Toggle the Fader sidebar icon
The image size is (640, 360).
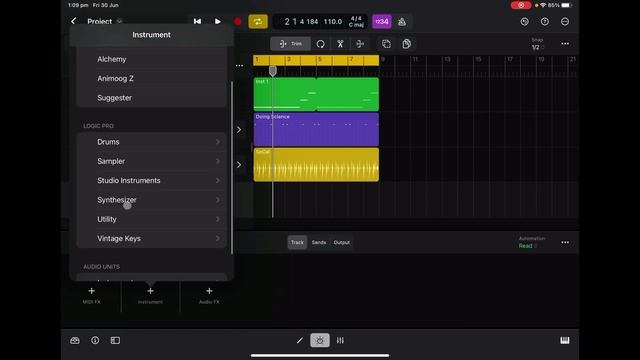[x=115, y=340]
